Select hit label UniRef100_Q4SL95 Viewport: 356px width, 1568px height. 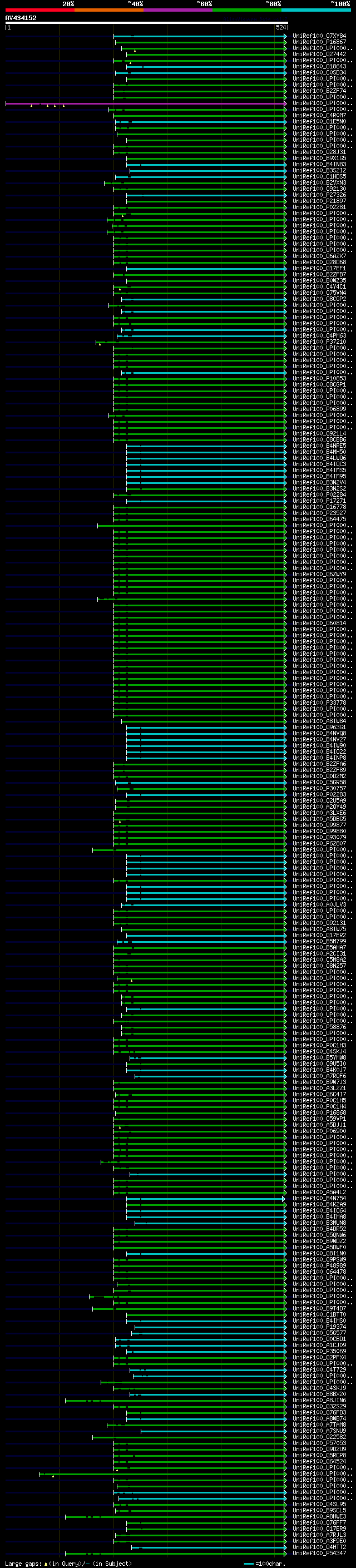(319, 1505)
